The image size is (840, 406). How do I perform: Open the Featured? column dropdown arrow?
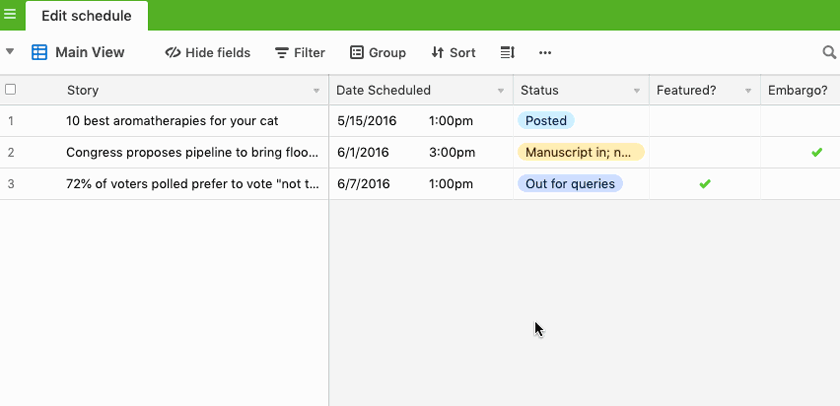[748, 91]
